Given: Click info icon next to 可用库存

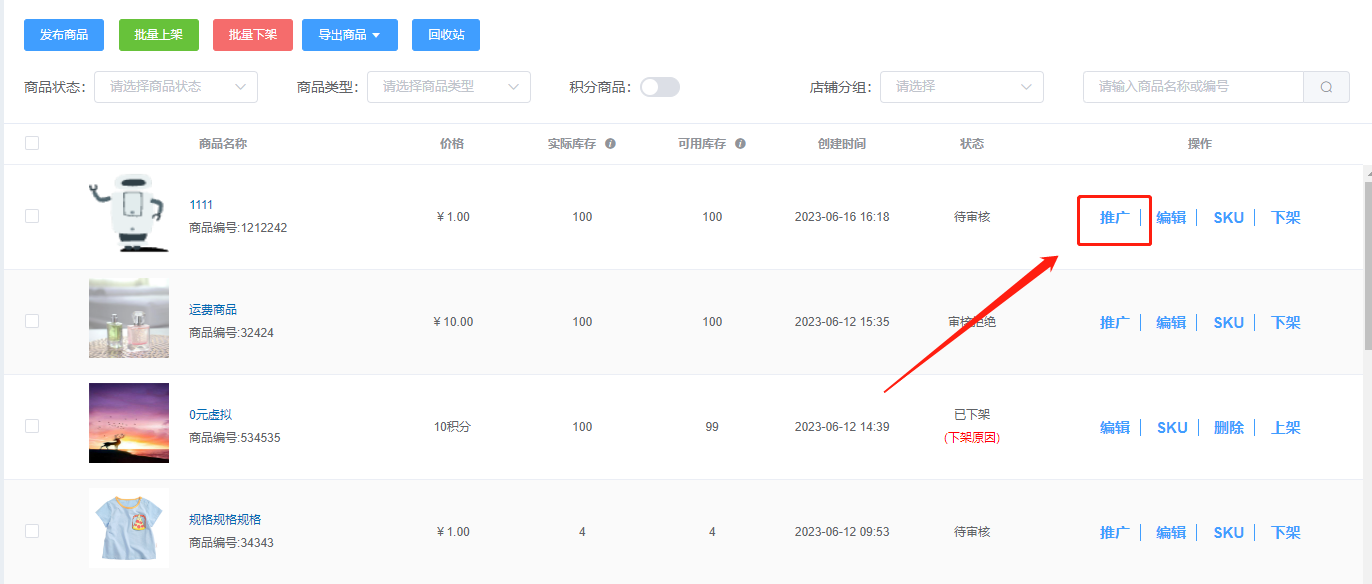Looking at the screenshot, I should (740, 144).
